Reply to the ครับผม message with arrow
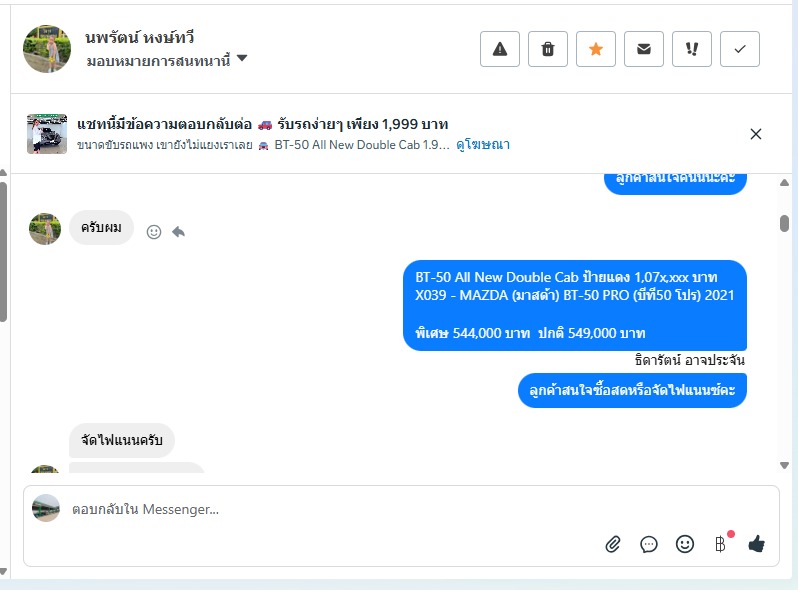The width and height of the screenshot is (798, 590). (x=178, y=232)
